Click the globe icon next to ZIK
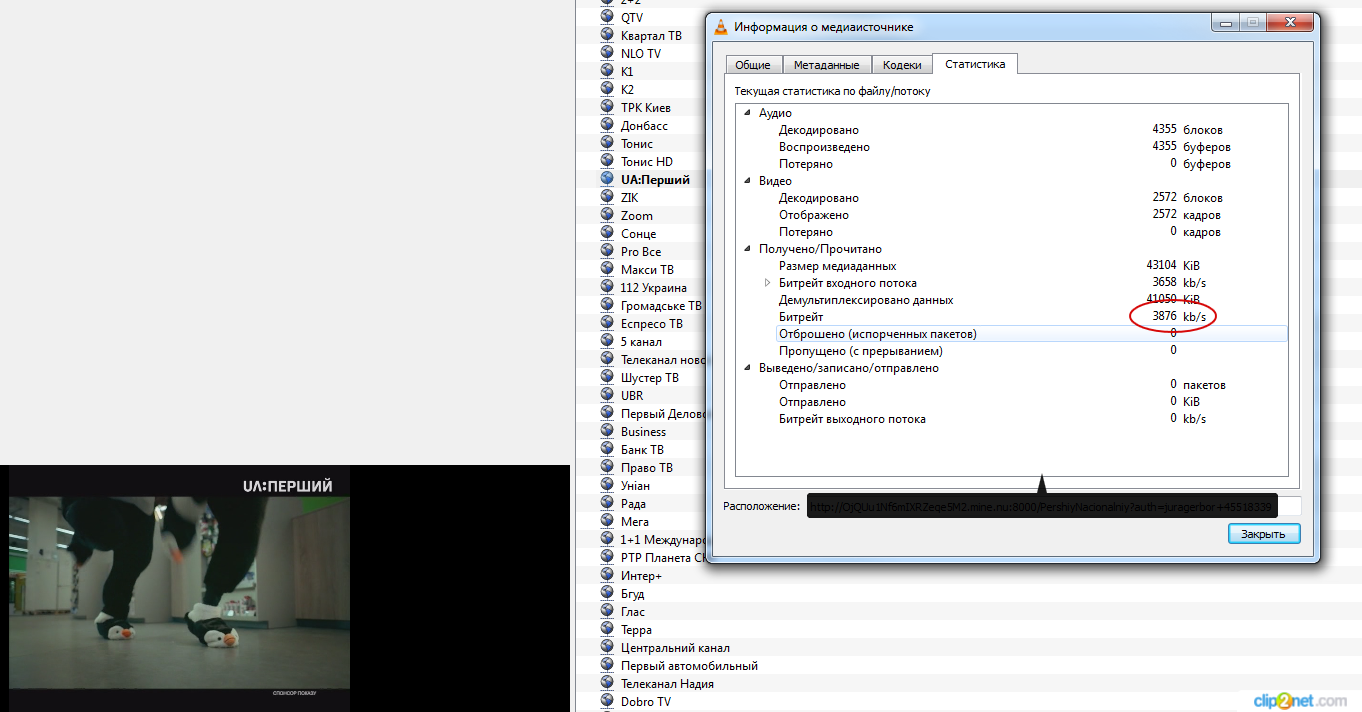Image resolution: width=1362 pixels, height=712 pixels. 607,197
